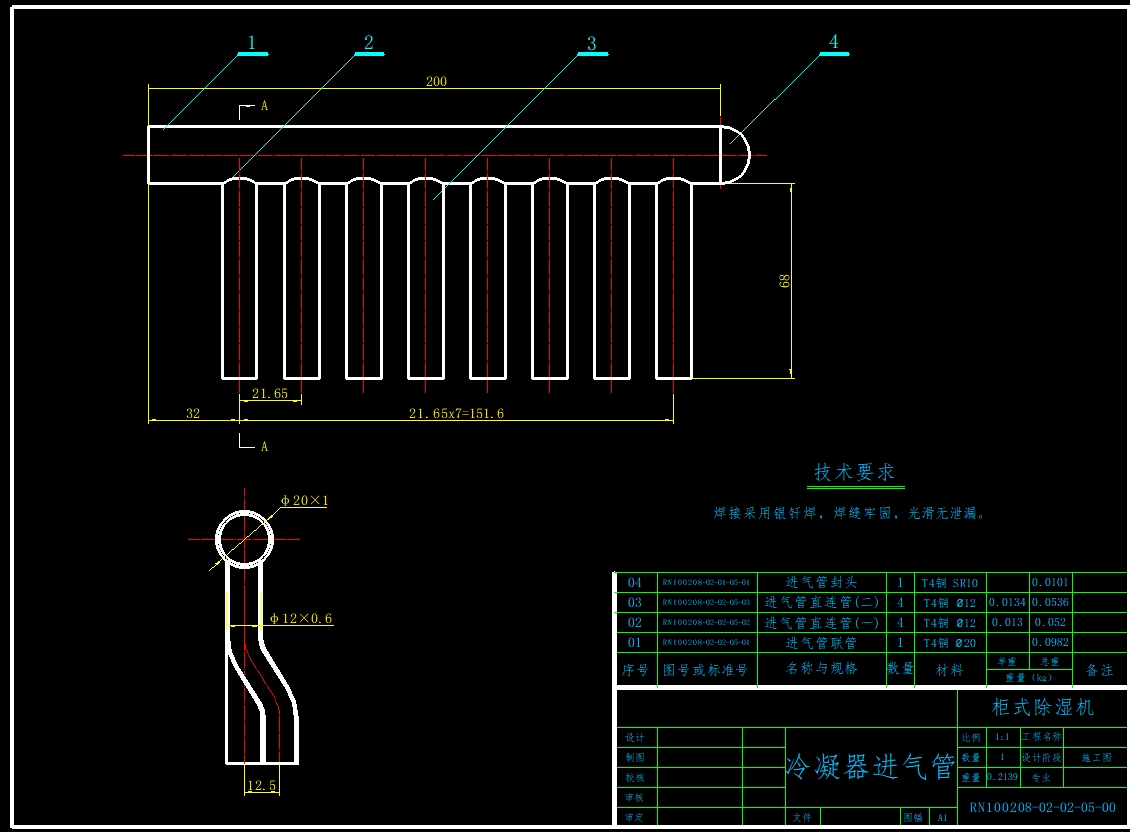Select the weight value "0.2139"

[x=1002, y=776]
